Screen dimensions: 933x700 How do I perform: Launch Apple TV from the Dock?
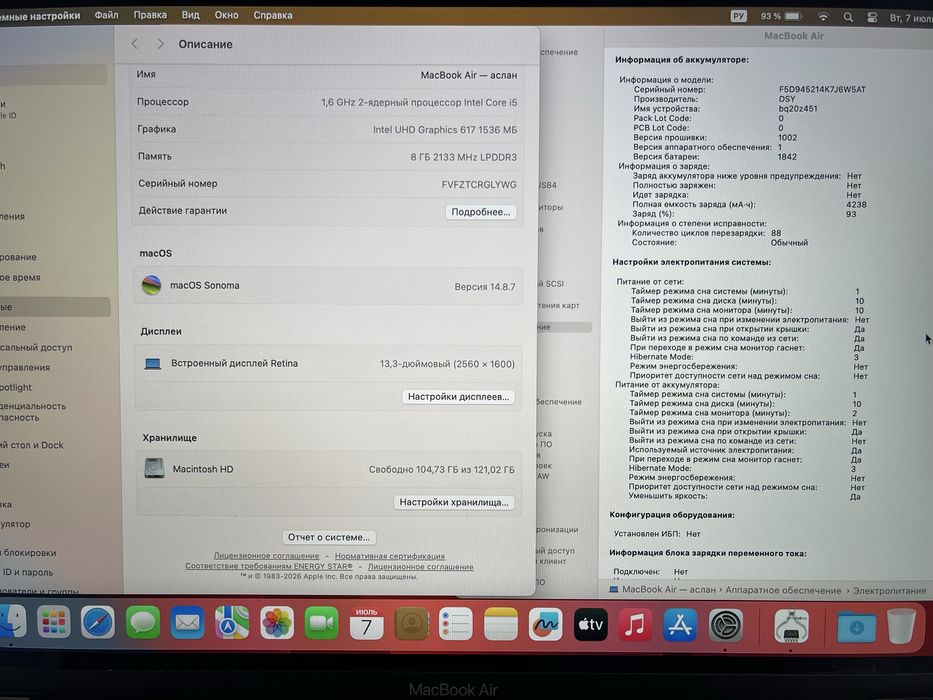pyautogui.click(x=590, y=624)
